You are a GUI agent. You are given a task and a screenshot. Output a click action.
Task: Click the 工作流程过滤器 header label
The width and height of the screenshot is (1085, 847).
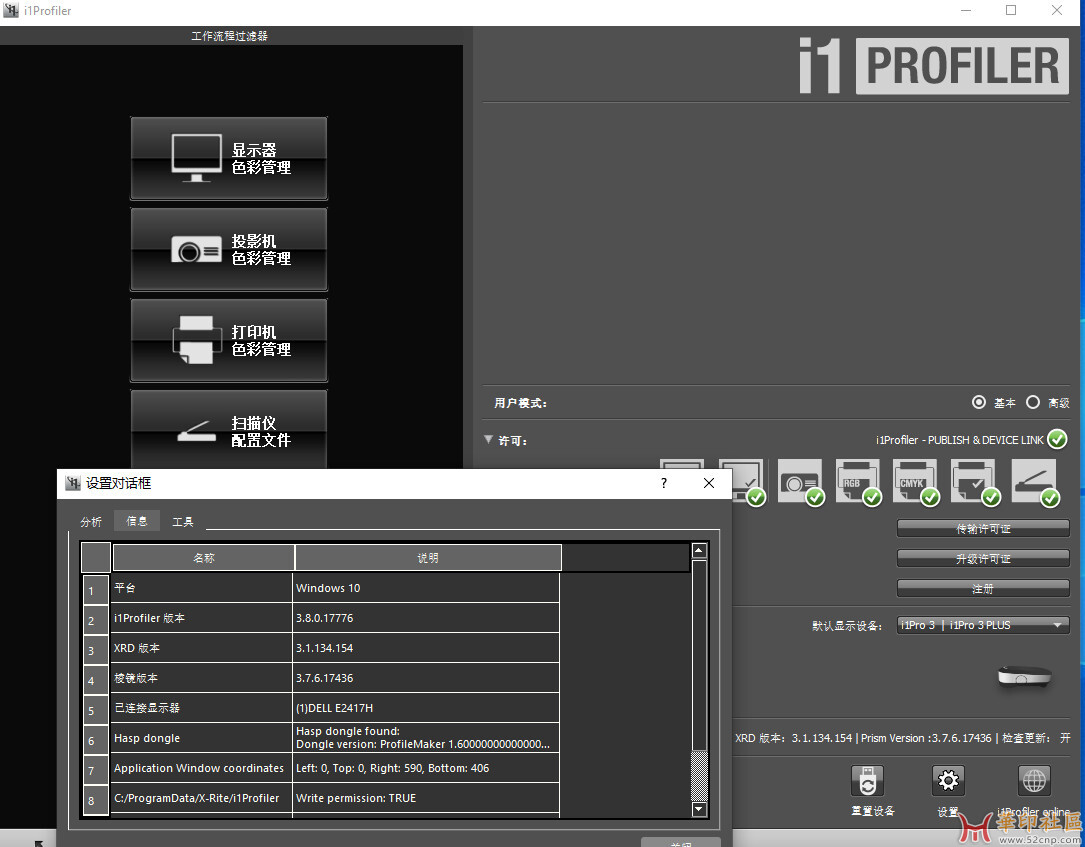coord(229,36)
